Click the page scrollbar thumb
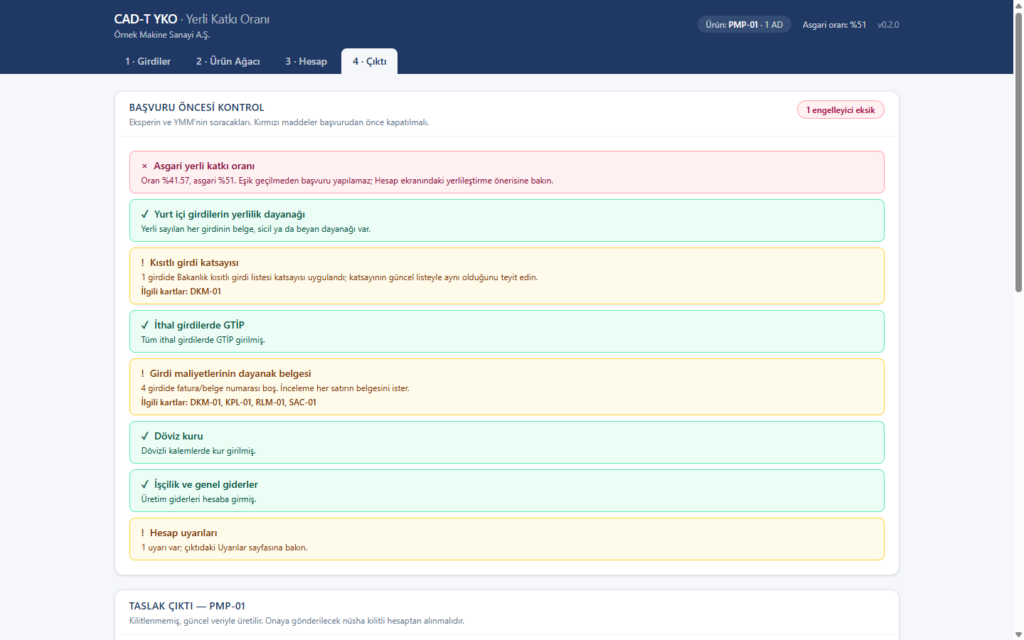Viewport: 1024px width, 640px height. point(1018,152)
